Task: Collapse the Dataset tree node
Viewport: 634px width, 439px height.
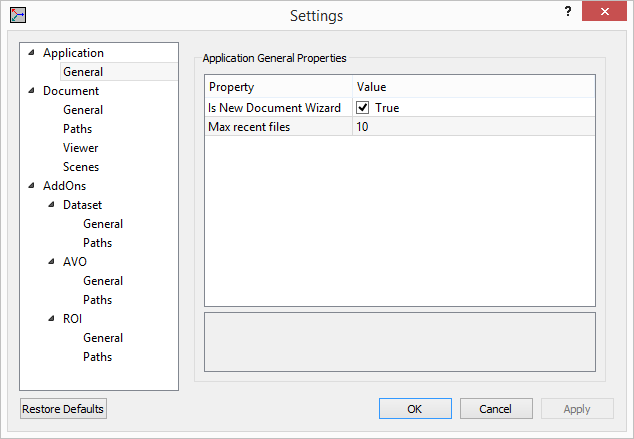Action: pyautogui.click(x=52, y=205)
